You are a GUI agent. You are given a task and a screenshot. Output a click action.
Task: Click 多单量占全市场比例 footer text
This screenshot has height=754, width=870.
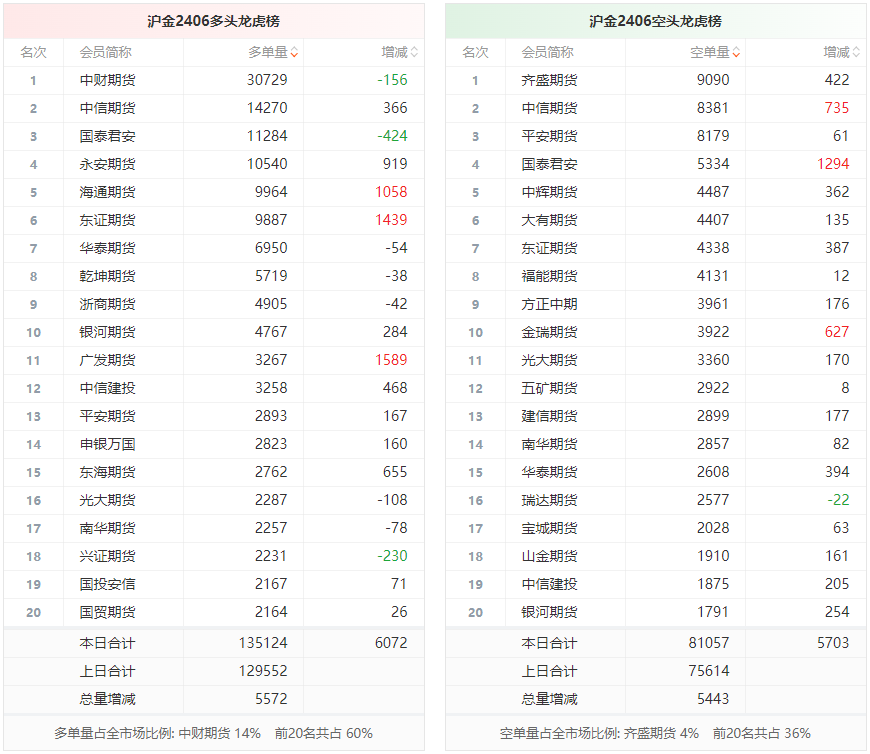(x=213, y=733)
